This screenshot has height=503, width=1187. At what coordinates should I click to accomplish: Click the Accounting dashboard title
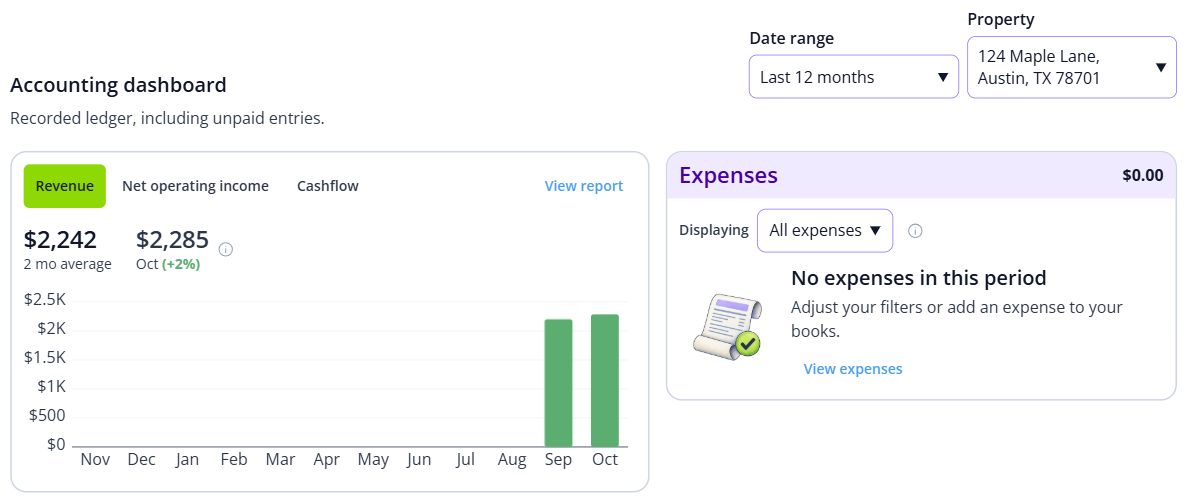(x=118, y=84)
